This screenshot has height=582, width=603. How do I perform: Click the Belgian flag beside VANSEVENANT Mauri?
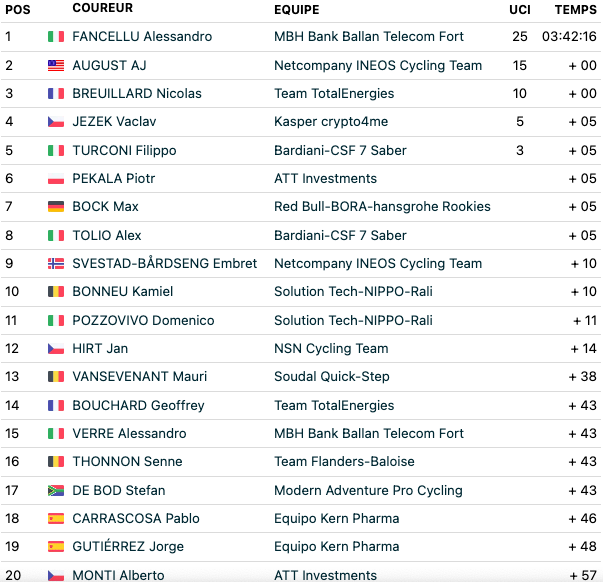coord(56,377)
